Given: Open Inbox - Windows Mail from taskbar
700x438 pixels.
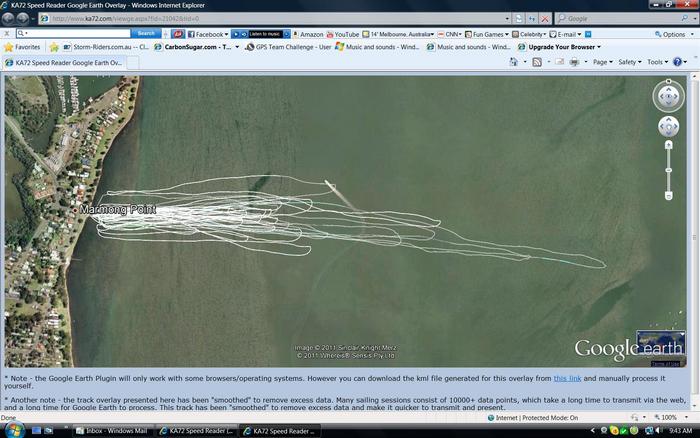Looking at the screenshot, I should click(x=113, y=430).
